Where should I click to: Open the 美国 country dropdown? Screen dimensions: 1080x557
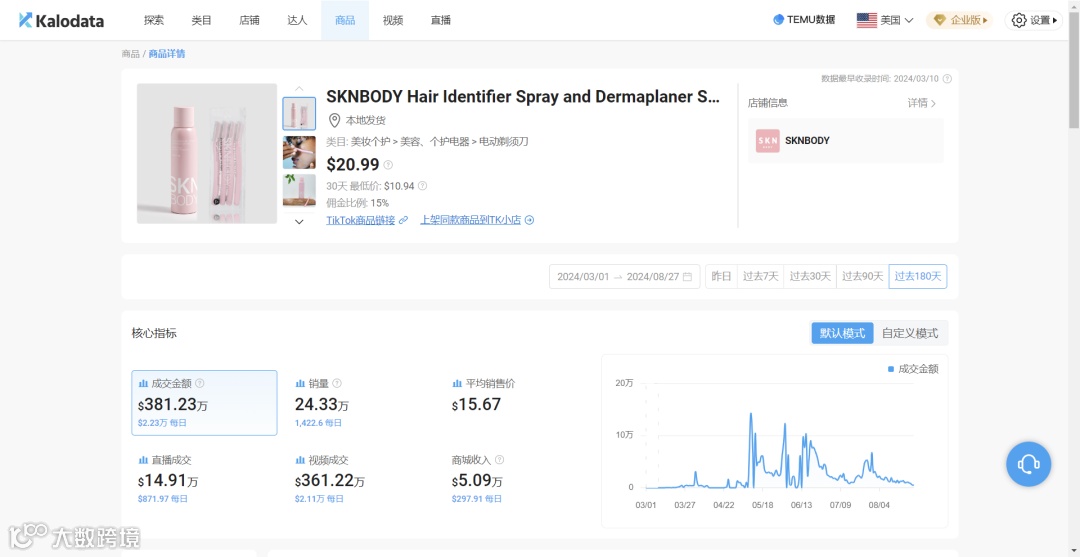pos(885,20)
